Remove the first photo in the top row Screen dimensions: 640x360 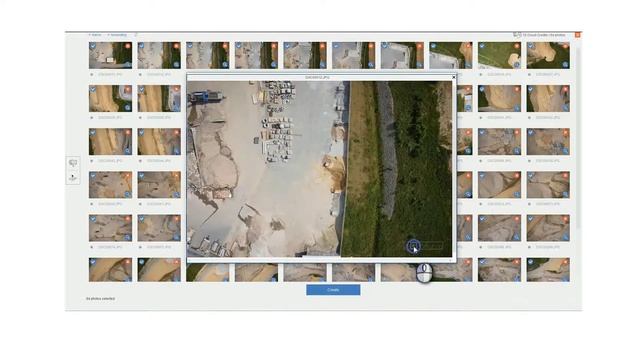(128, 46)
